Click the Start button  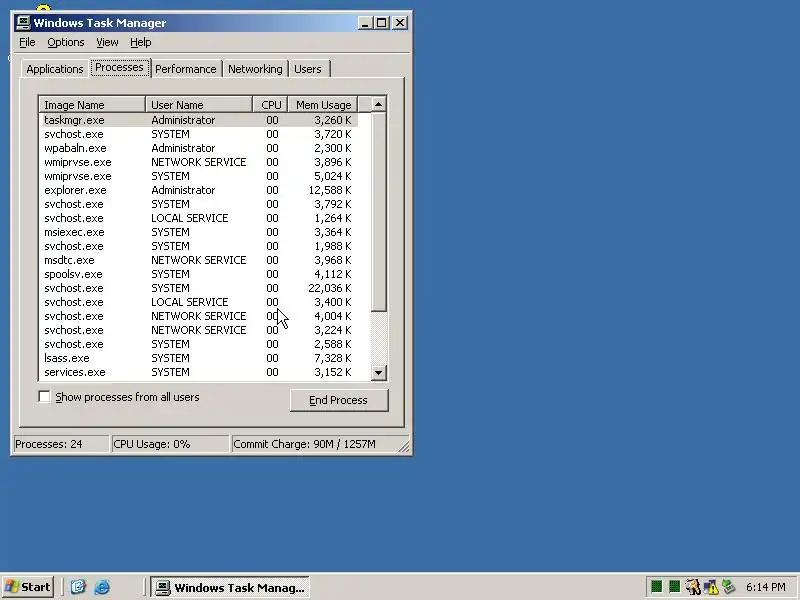coord(28,587)
